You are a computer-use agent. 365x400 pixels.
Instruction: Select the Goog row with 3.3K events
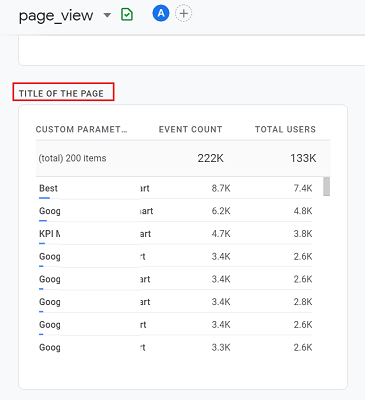[176, 347]
